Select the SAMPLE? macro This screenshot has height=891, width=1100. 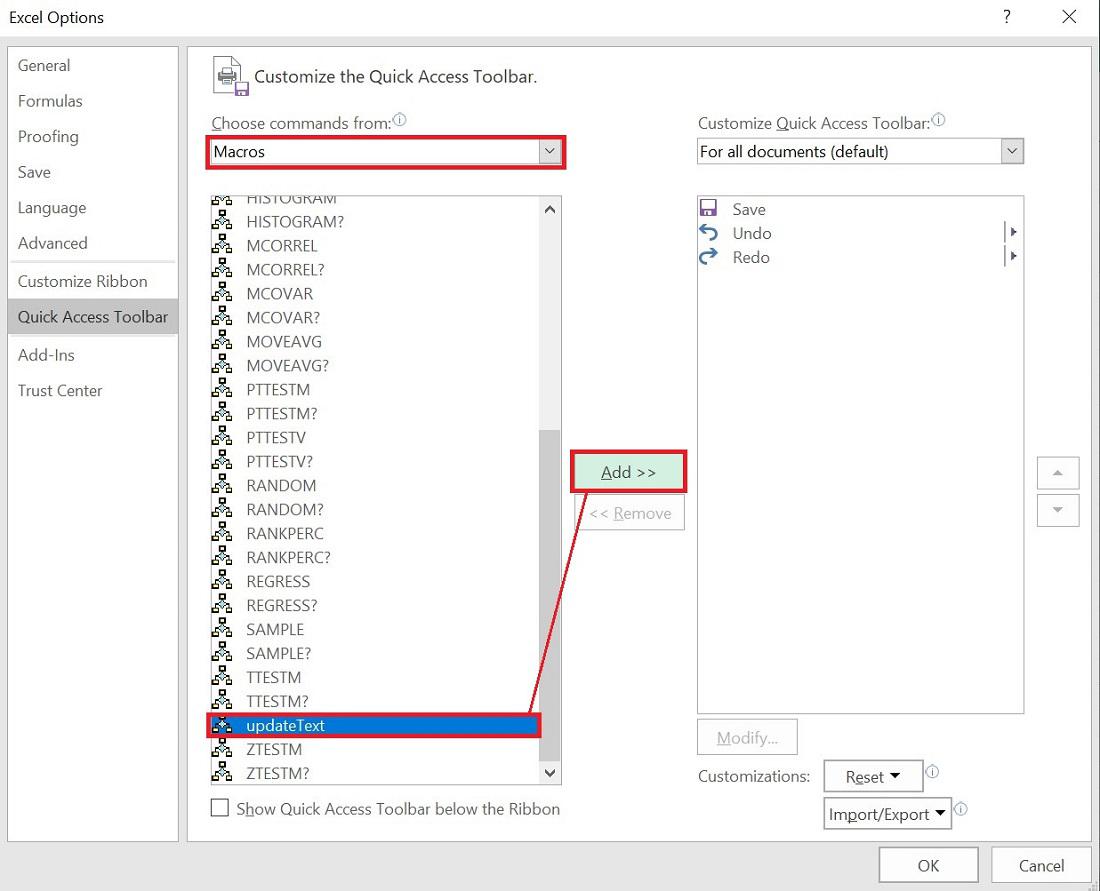pyautogui.click(x=375, y=653)
